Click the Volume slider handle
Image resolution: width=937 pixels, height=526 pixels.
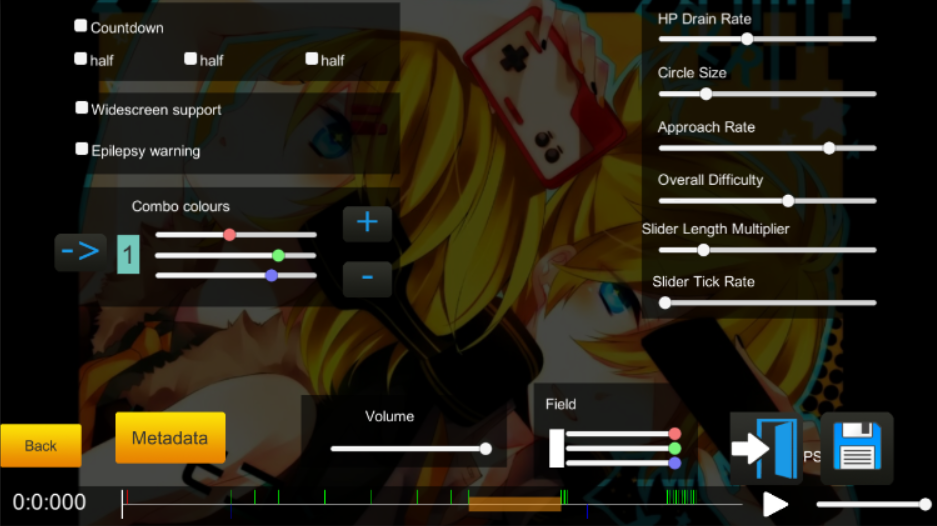pos(486,449)
